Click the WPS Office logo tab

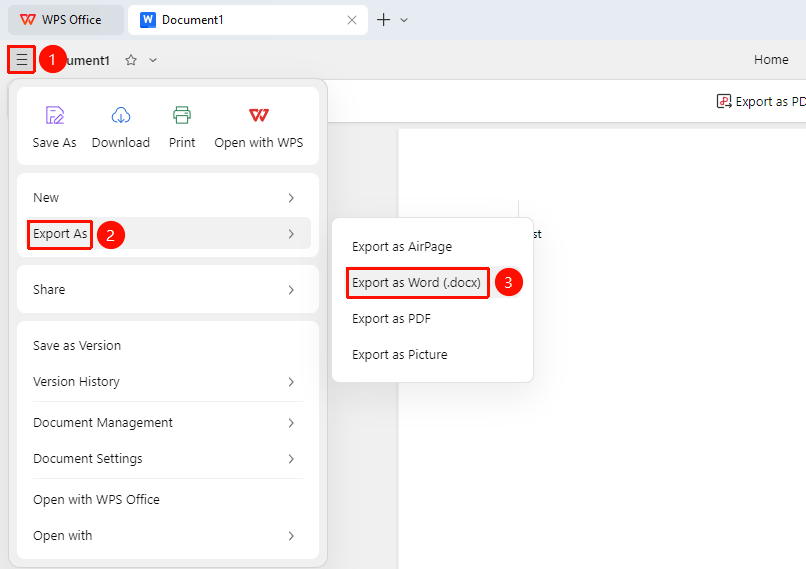click(66, 20)
